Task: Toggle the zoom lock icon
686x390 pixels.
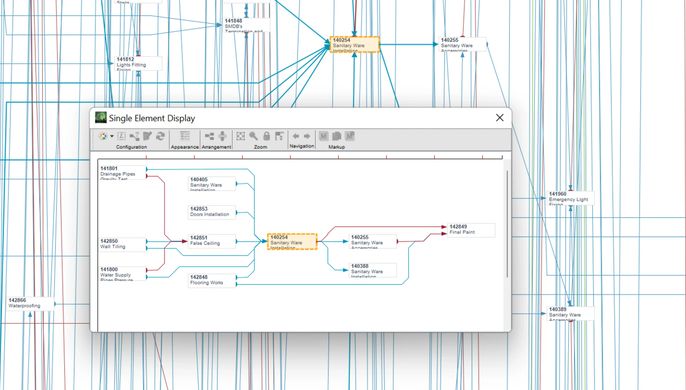Action: point(266,136)
